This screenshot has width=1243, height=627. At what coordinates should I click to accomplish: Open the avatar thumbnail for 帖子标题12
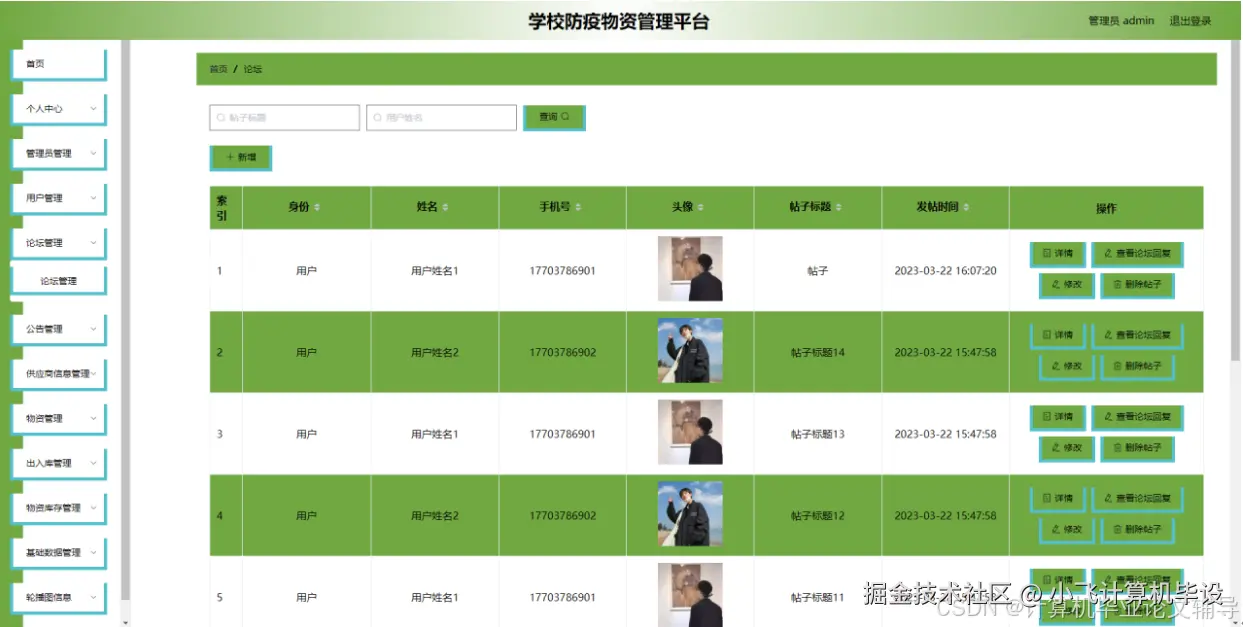coord(690,514)
